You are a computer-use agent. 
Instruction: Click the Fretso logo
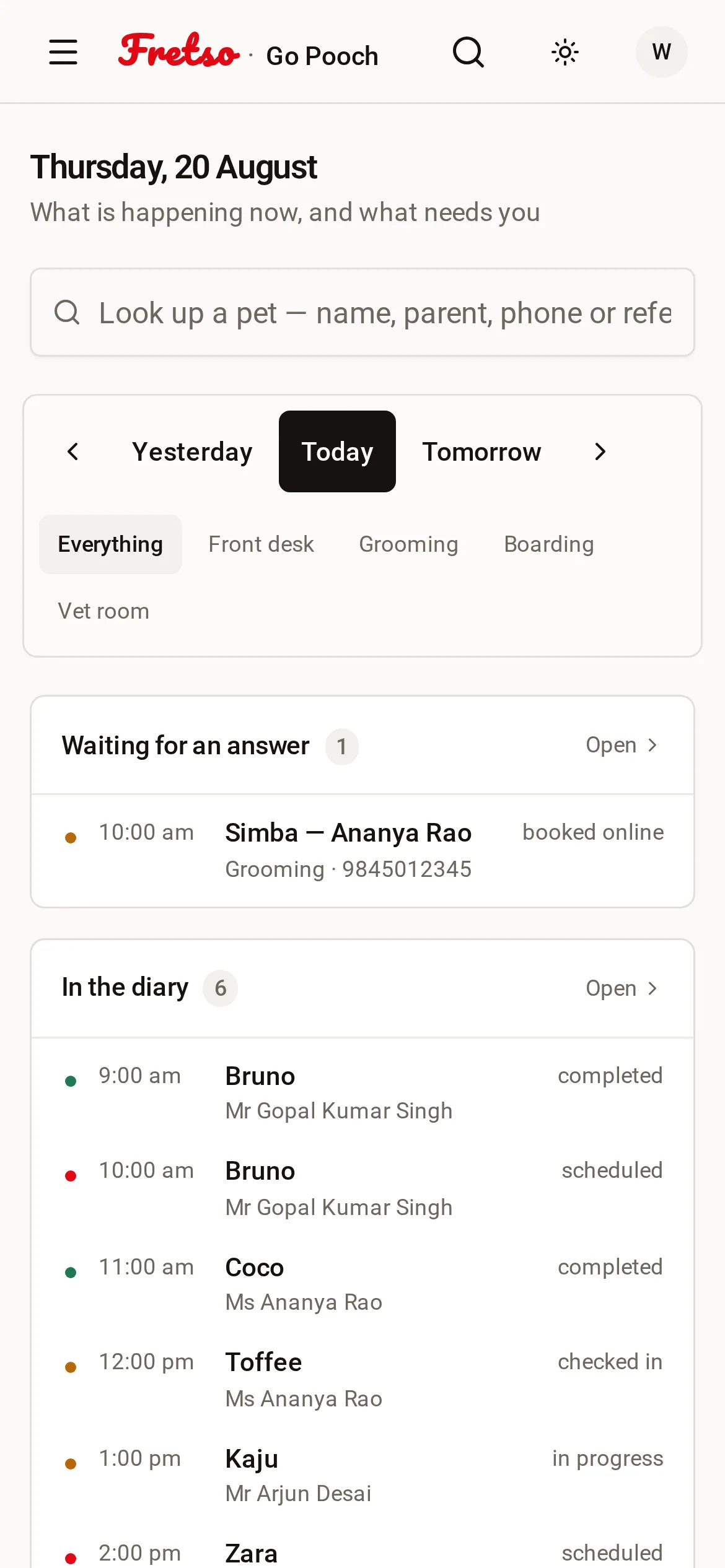click(179, 51)
